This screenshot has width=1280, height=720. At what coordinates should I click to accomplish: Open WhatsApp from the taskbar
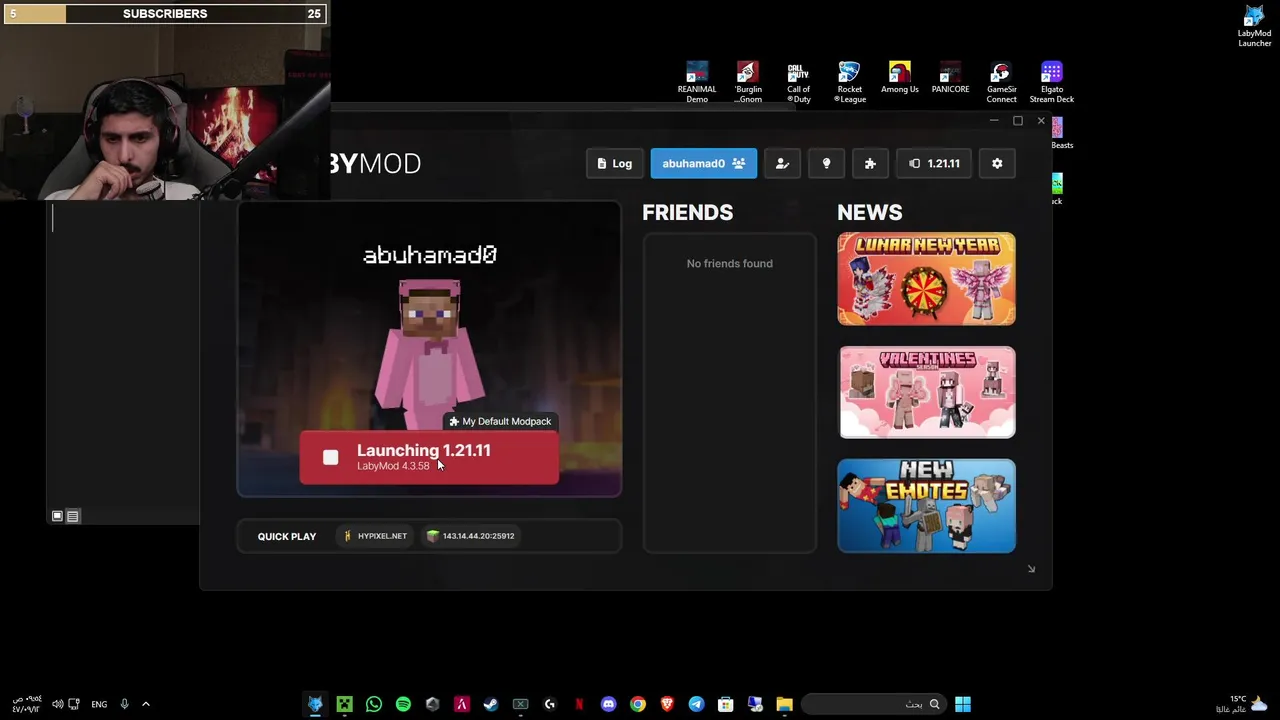374,704
